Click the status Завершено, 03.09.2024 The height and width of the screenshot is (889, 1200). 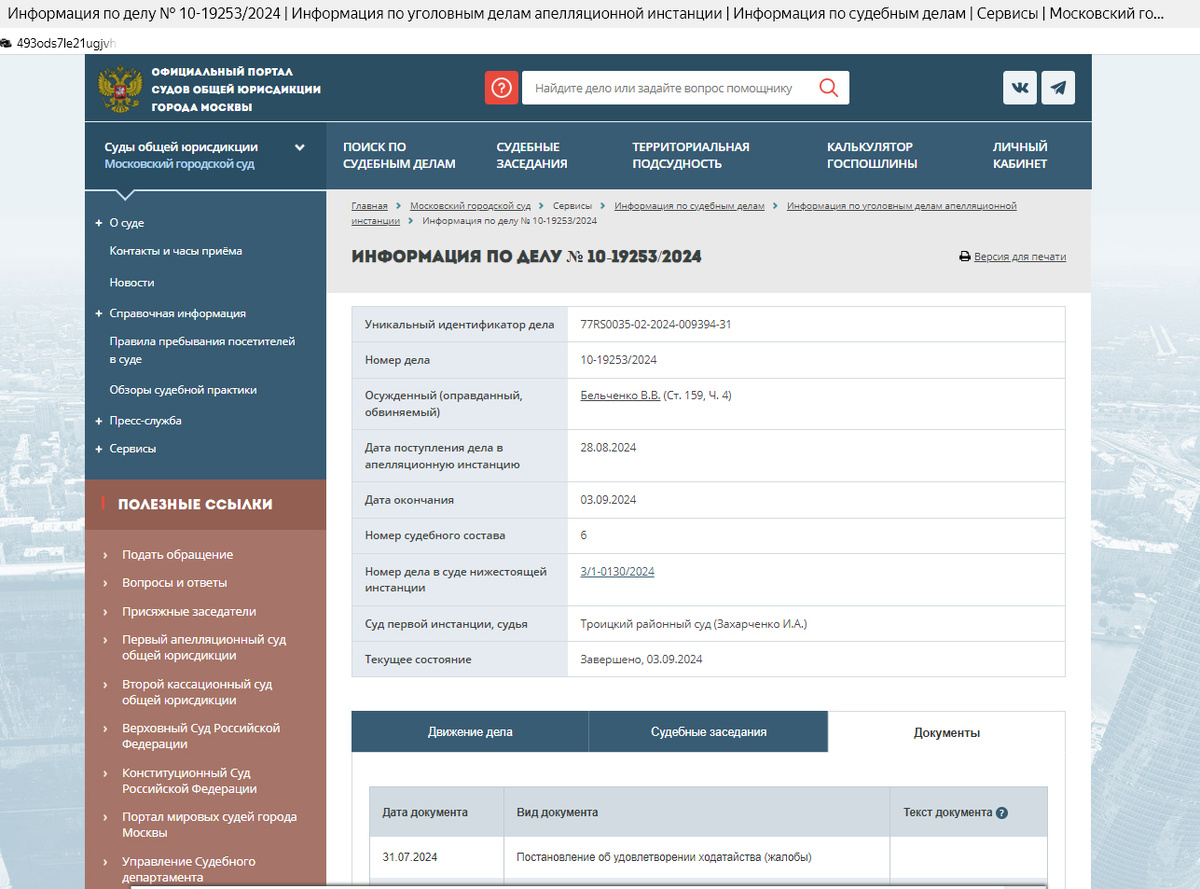(x=641, y=660)
